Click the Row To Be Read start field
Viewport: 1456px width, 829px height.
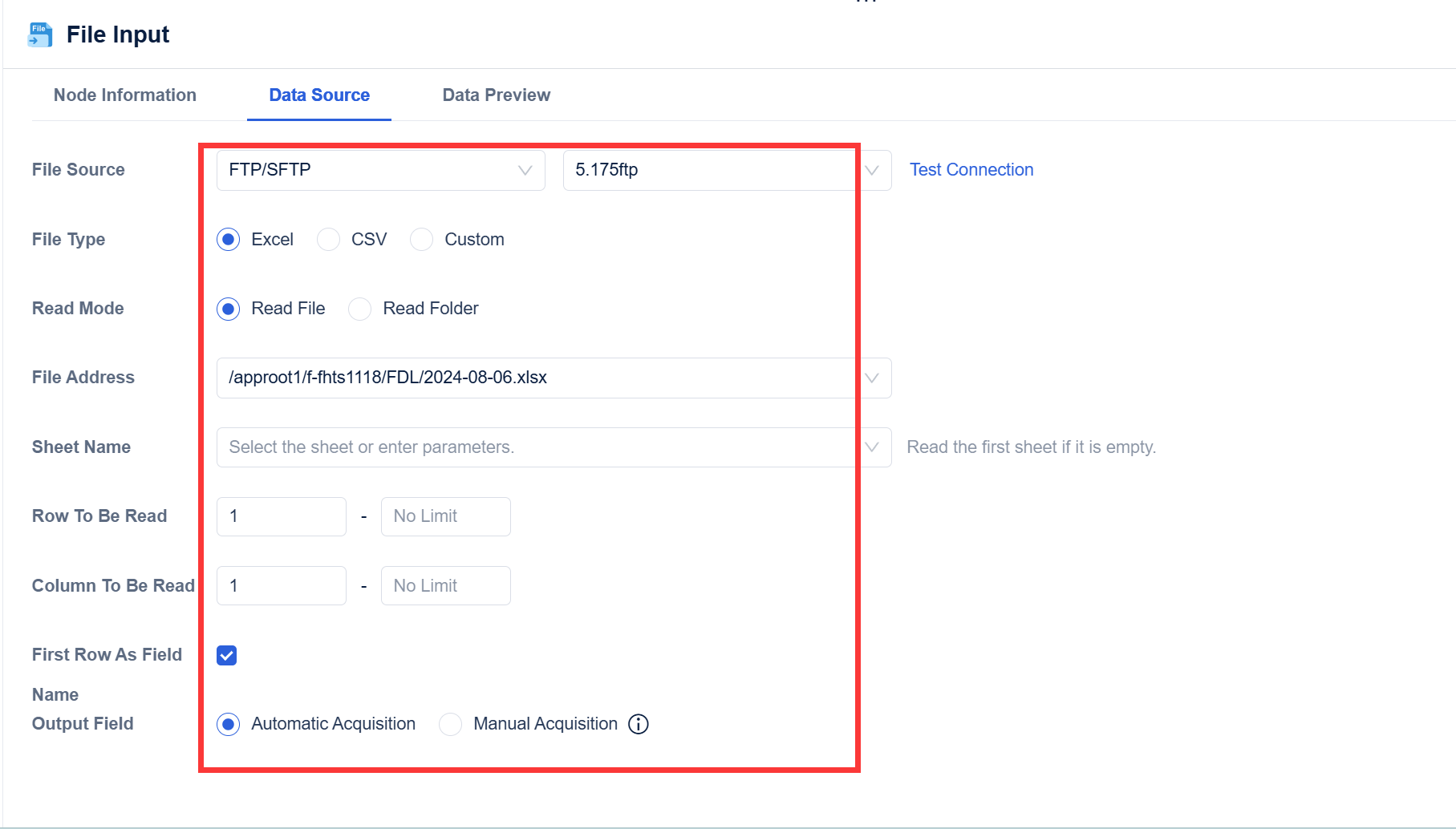(x=281, y=516)
